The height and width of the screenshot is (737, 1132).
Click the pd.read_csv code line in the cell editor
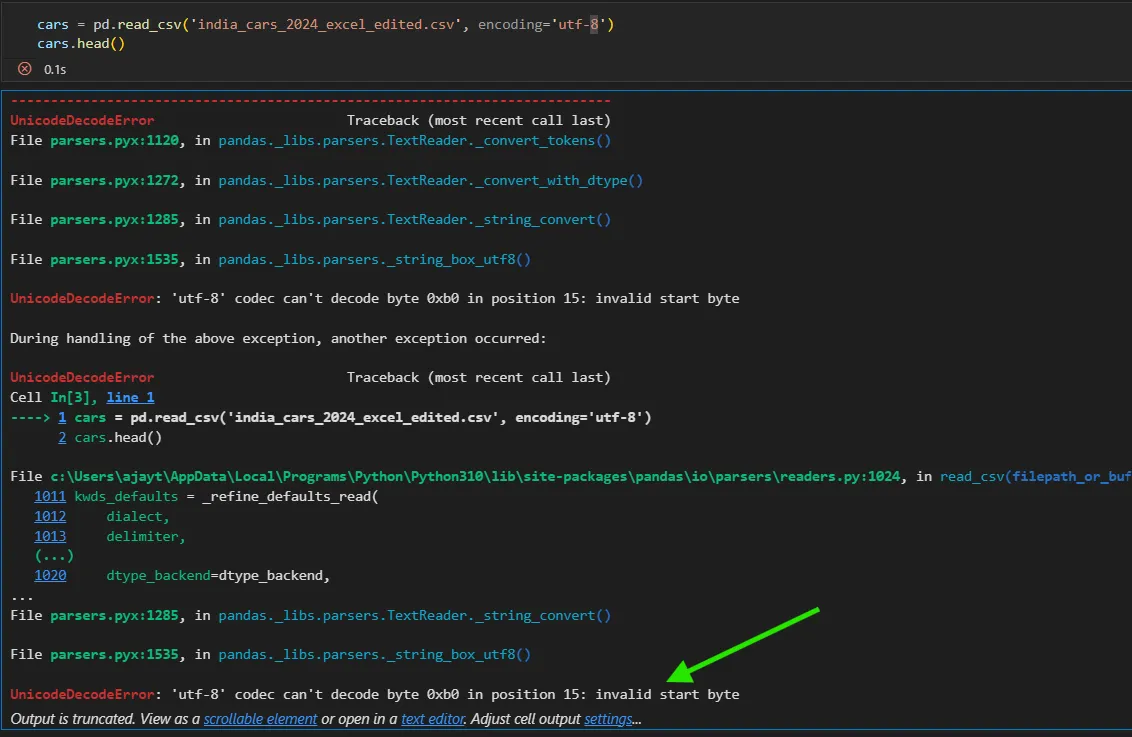326,25
